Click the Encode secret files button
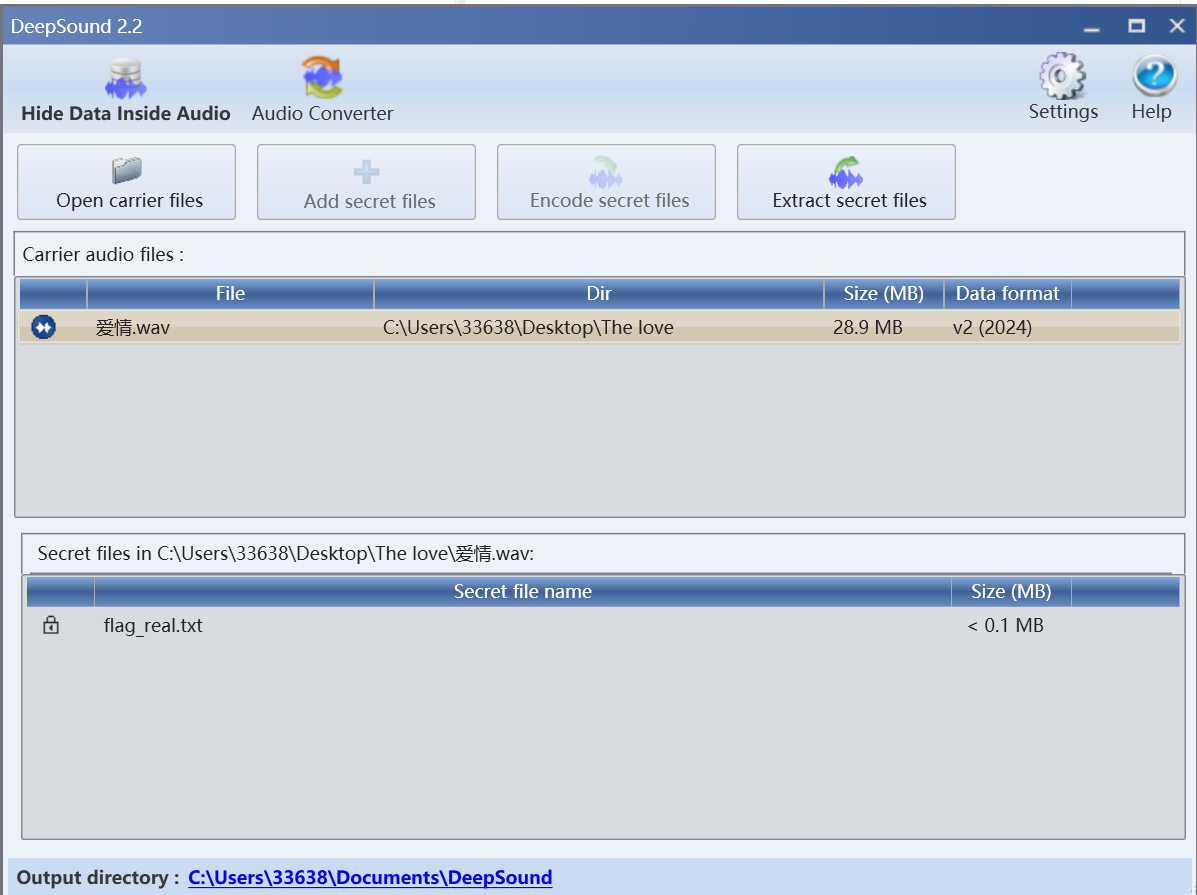This screenshot has width=1197, height=895. [x=606, y=183]
